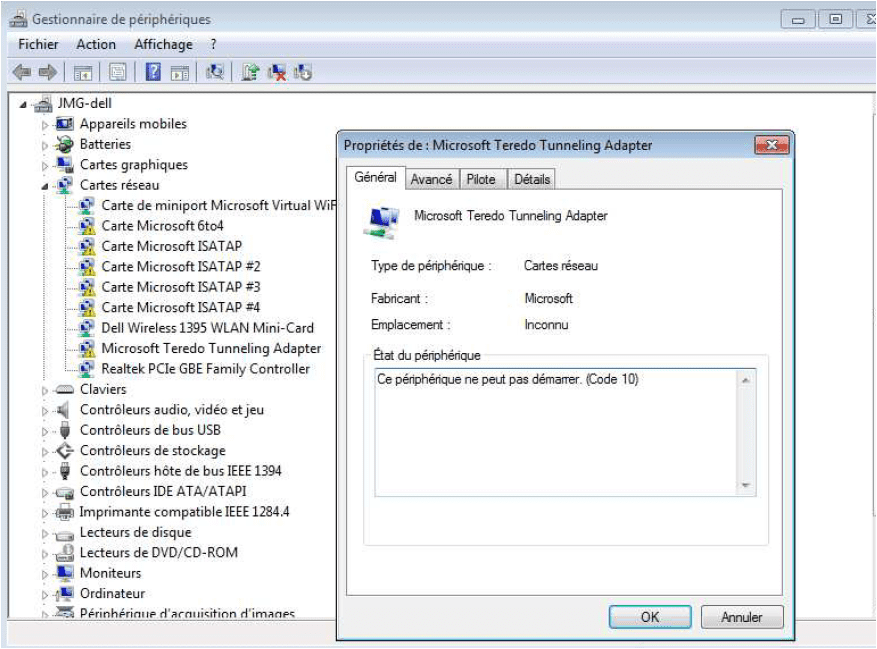
Task: Click the Back arrow in the toolbar
Action: [x=22, y=72]
